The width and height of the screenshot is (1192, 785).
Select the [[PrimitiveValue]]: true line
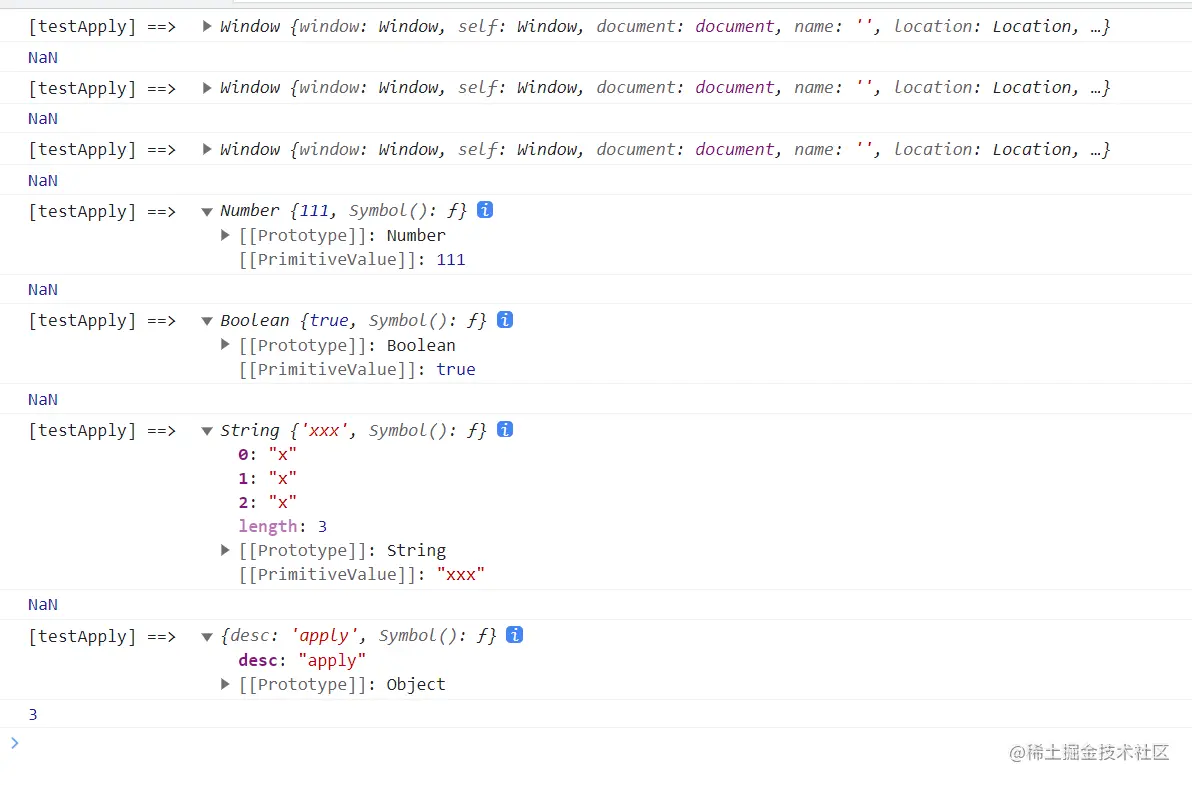(357, 369)
